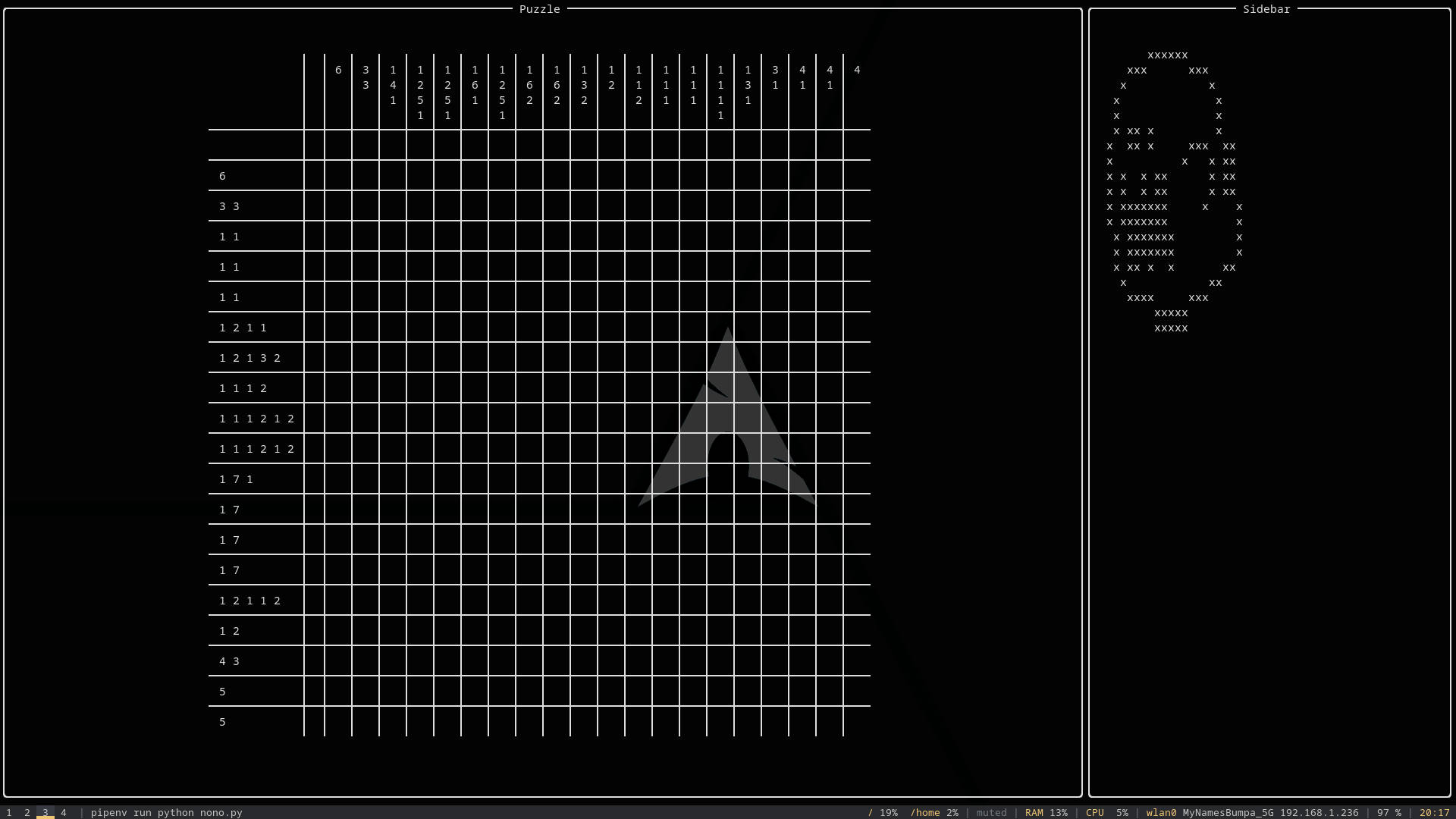This screenshot has width=1456, height=819.
Task: Toggle row clue 6 visibility
Action: click(x=222, y=176)
